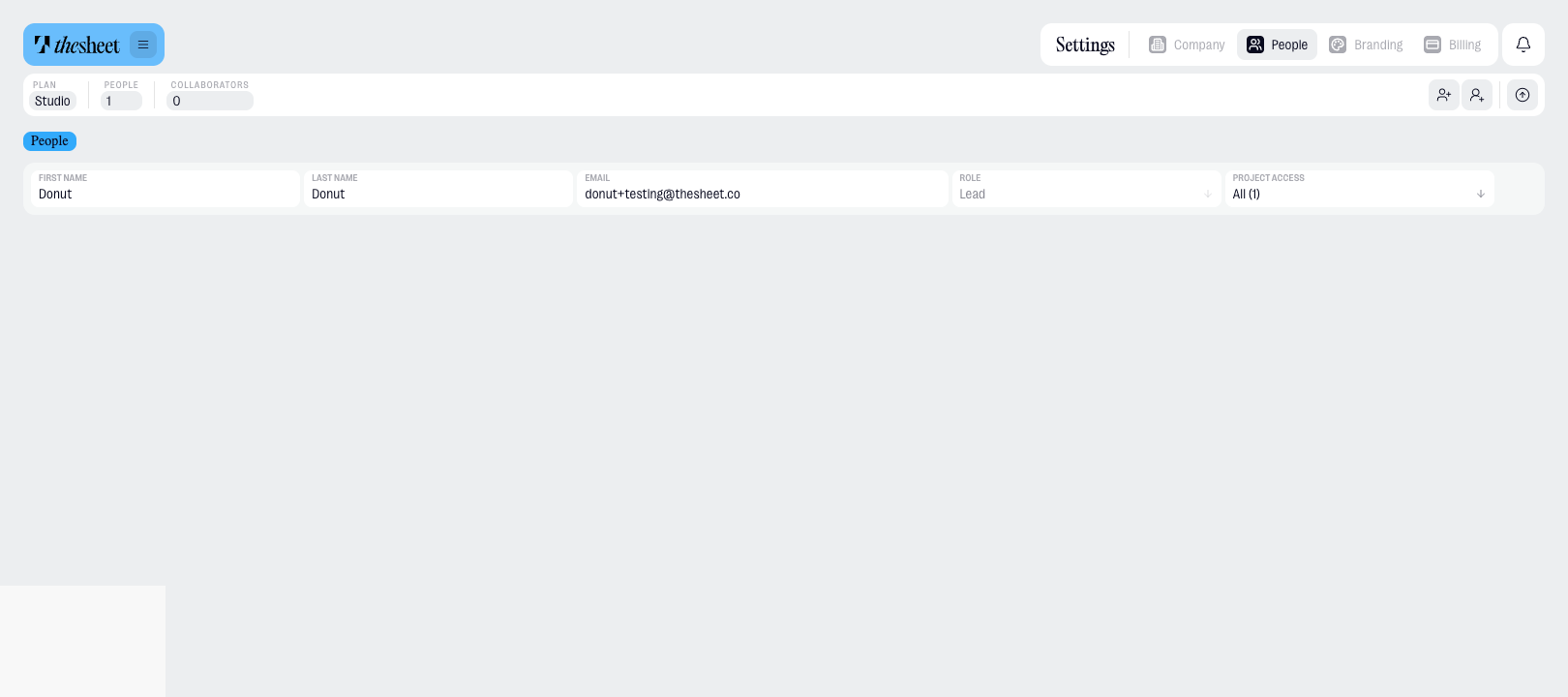Click the Settings heading

coord(1085,45)
